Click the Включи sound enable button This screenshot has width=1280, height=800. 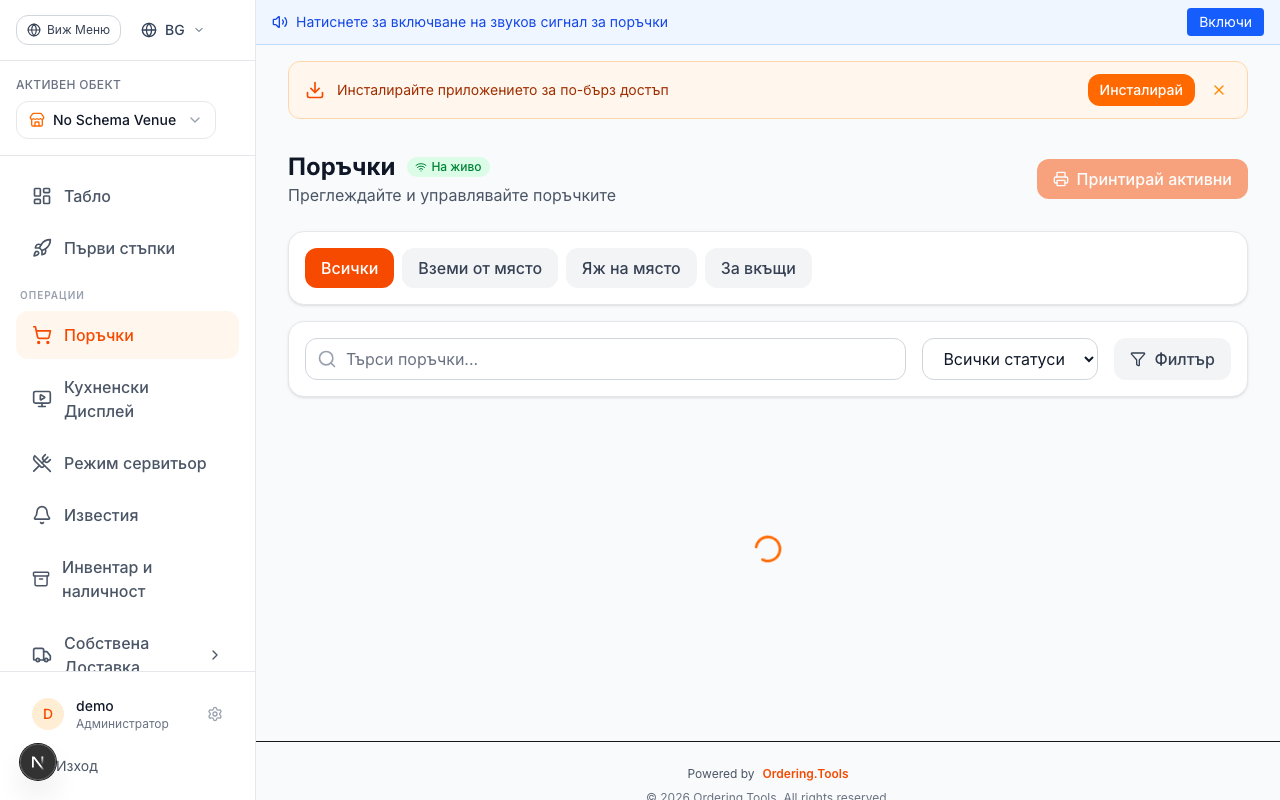[x=1225, y=21]
